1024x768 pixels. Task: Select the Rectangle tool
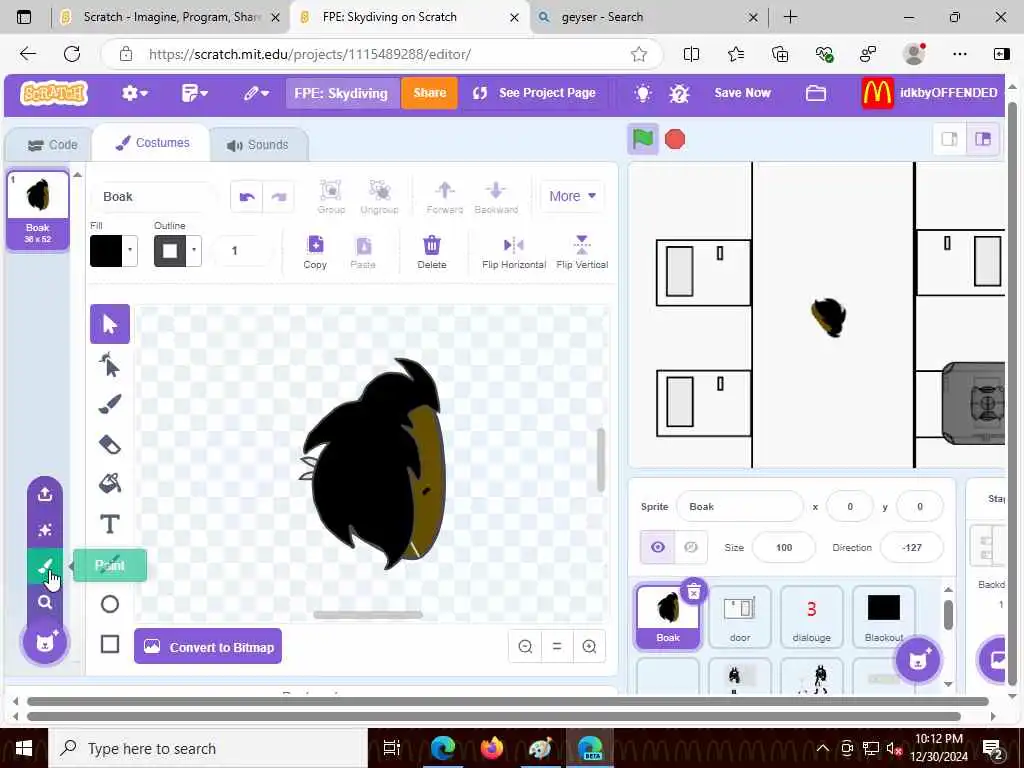[x=110, y=644]
